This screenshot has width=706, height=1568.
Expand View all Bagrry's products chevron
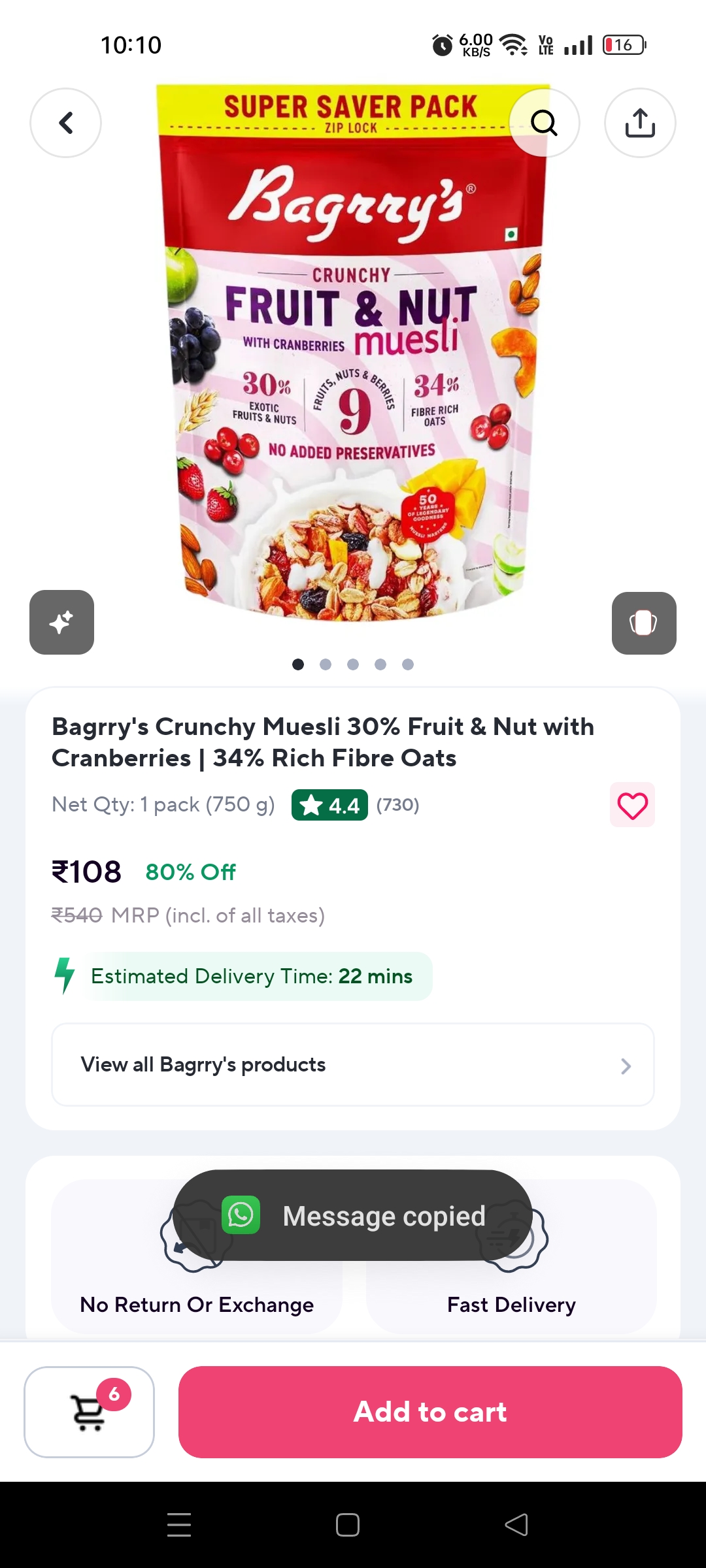click(626, 1066)
